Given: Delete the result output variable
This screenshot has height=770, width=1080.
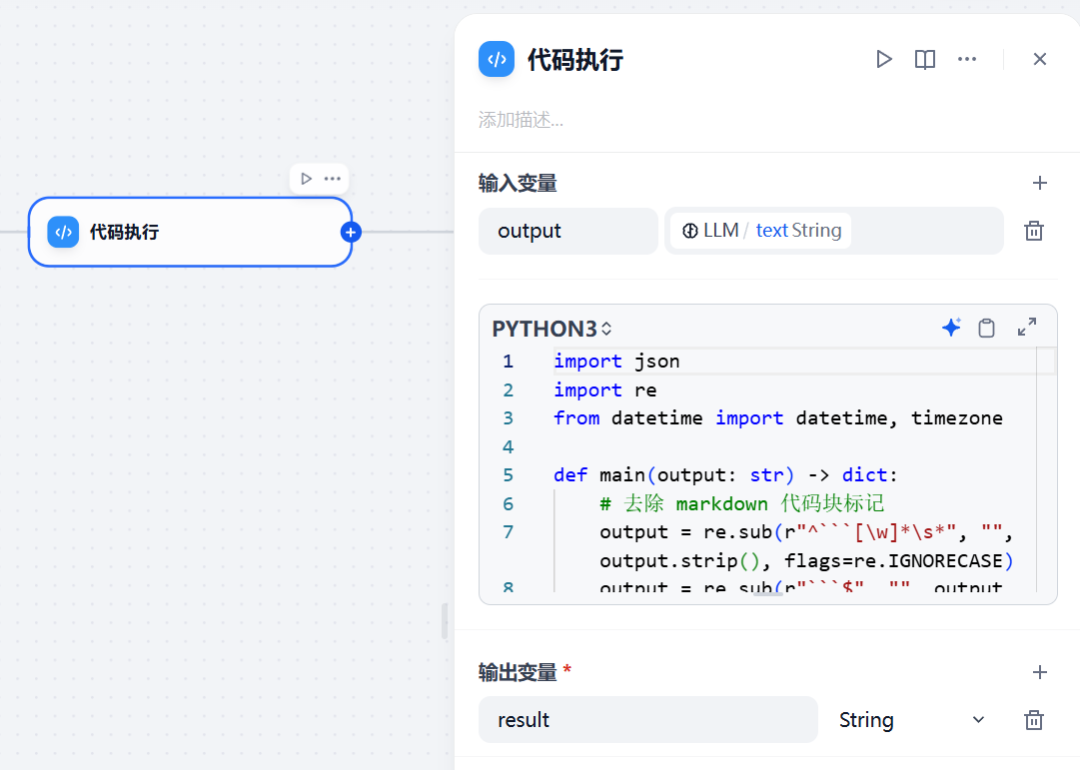Looking at the screenshot, I should tap(1033, 720).
